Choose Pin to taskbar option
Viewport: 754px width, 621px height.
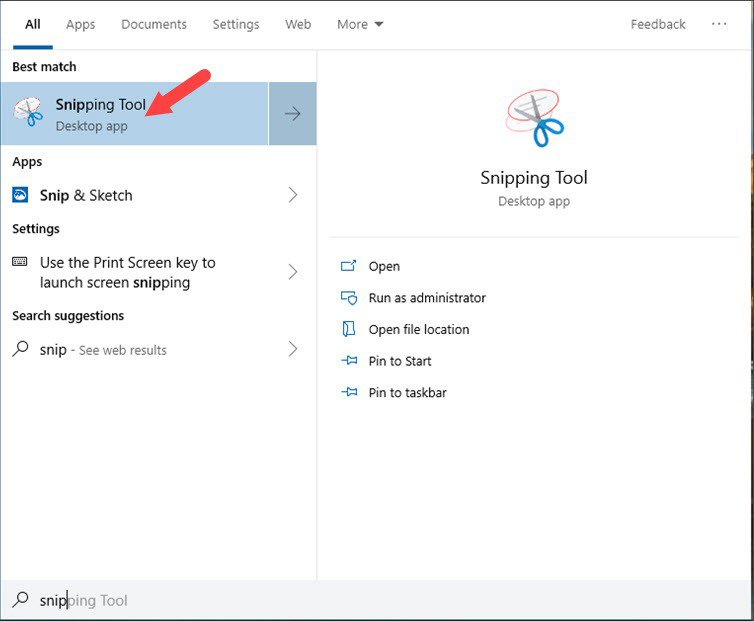tap(407, 393)
